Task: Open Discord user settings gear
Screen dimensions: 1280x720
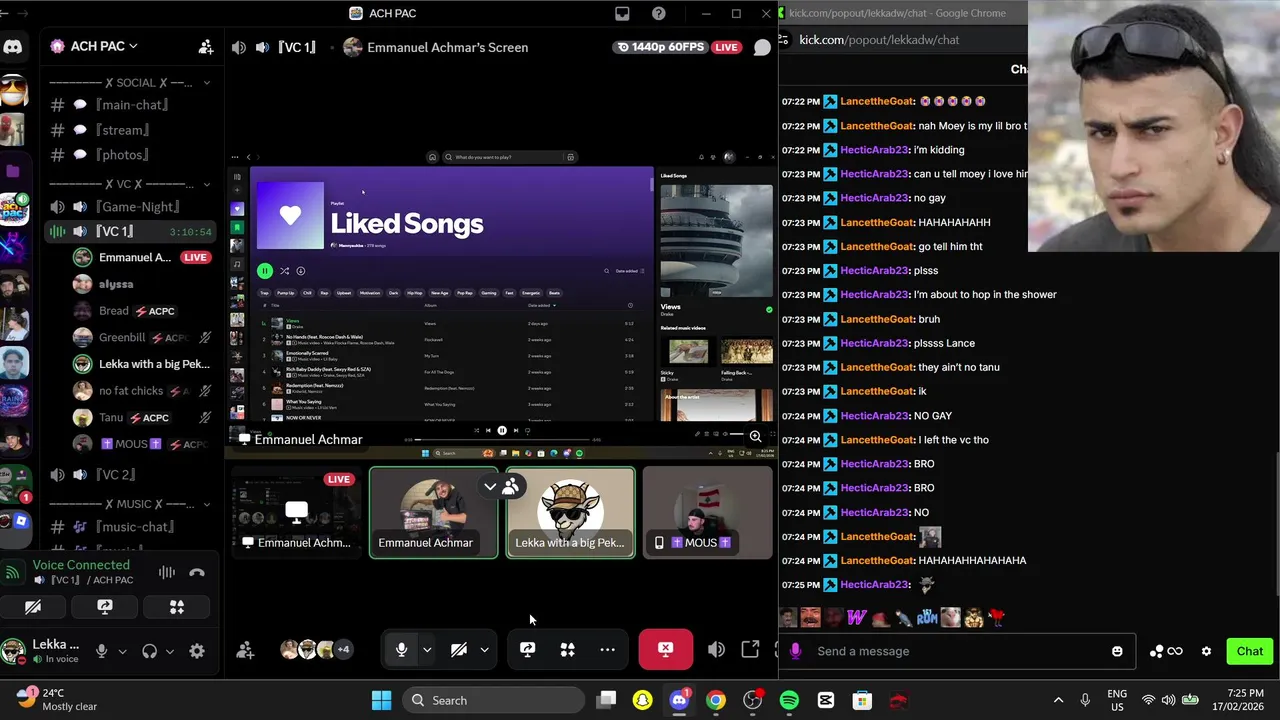Action: (x=197, y=651)
